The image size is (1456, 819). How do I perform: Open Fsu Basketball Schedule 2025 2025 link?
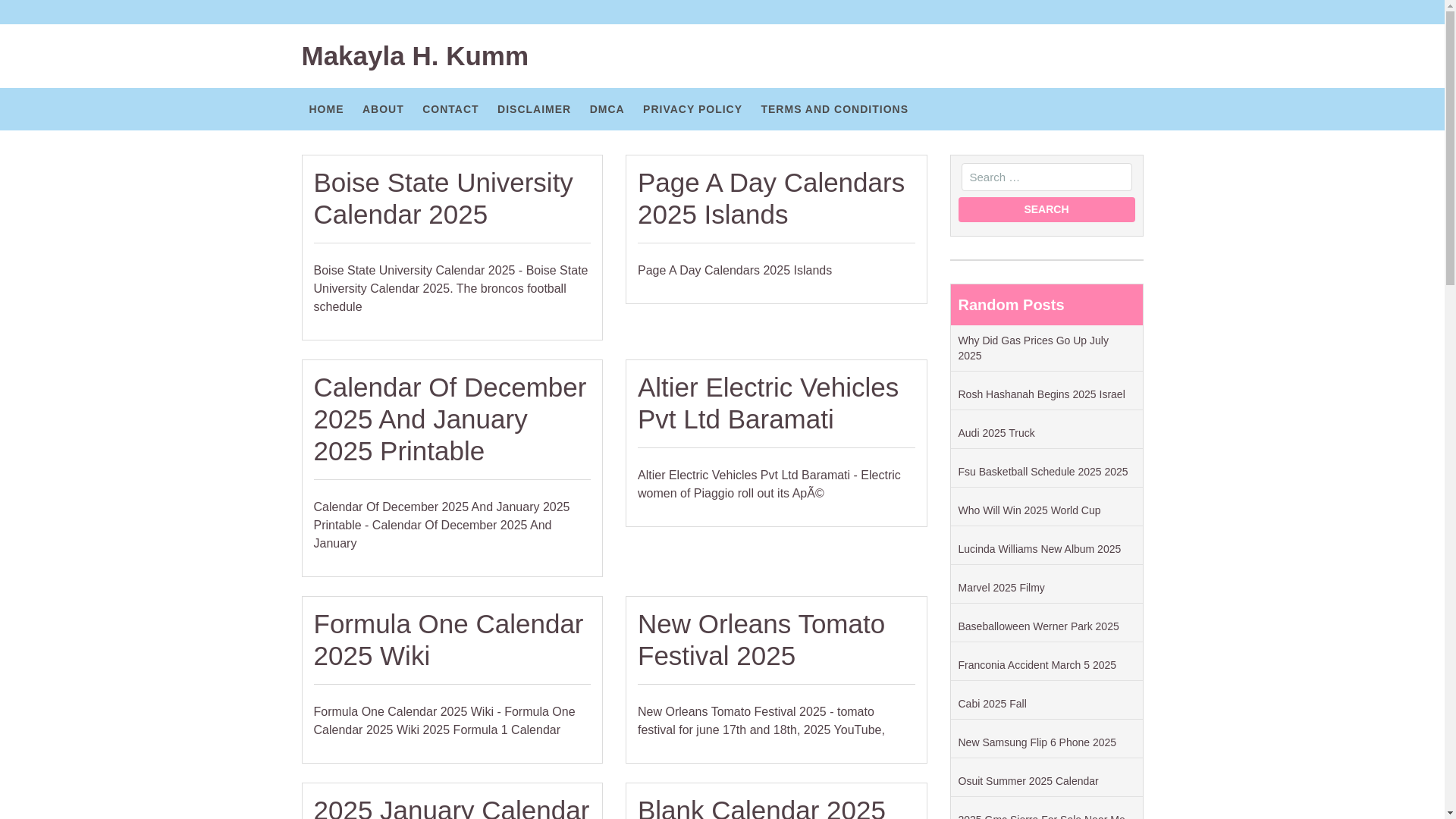point(1043,472)
